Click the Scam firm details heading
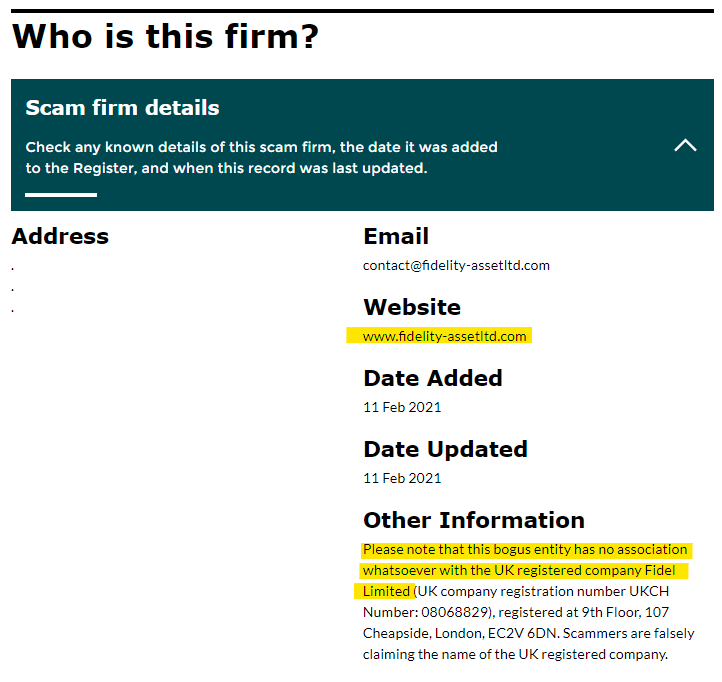722x682 pixels. [122, 108]
